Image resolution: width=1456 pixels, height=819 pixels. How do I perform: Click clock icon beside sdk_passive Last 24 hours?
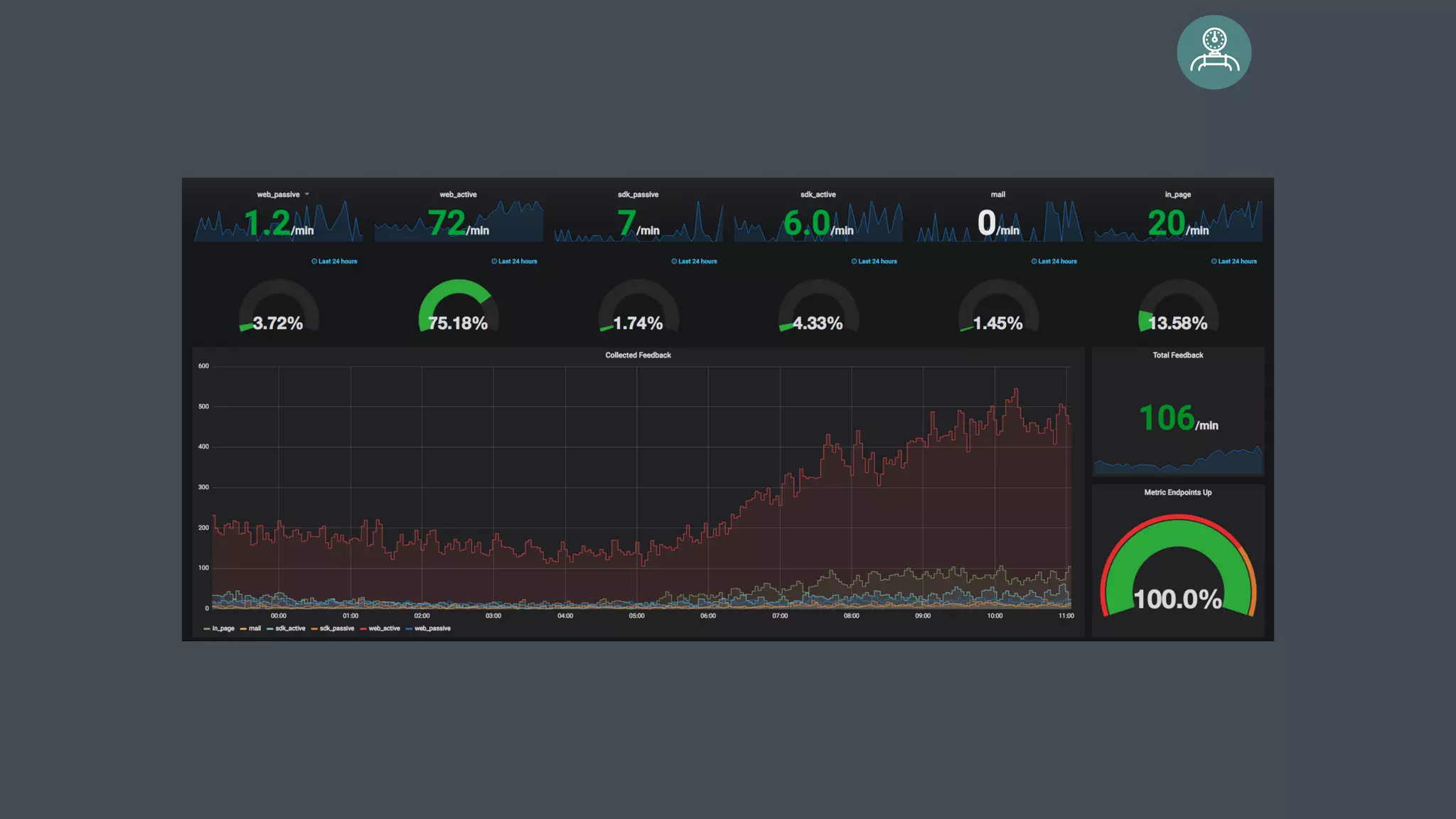(674, 262)
